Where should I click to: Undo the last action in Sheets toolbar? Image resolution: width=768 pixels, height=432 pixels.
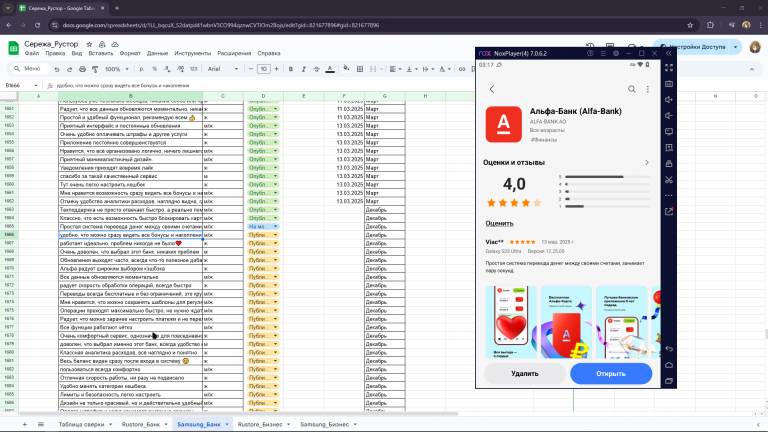57,69
